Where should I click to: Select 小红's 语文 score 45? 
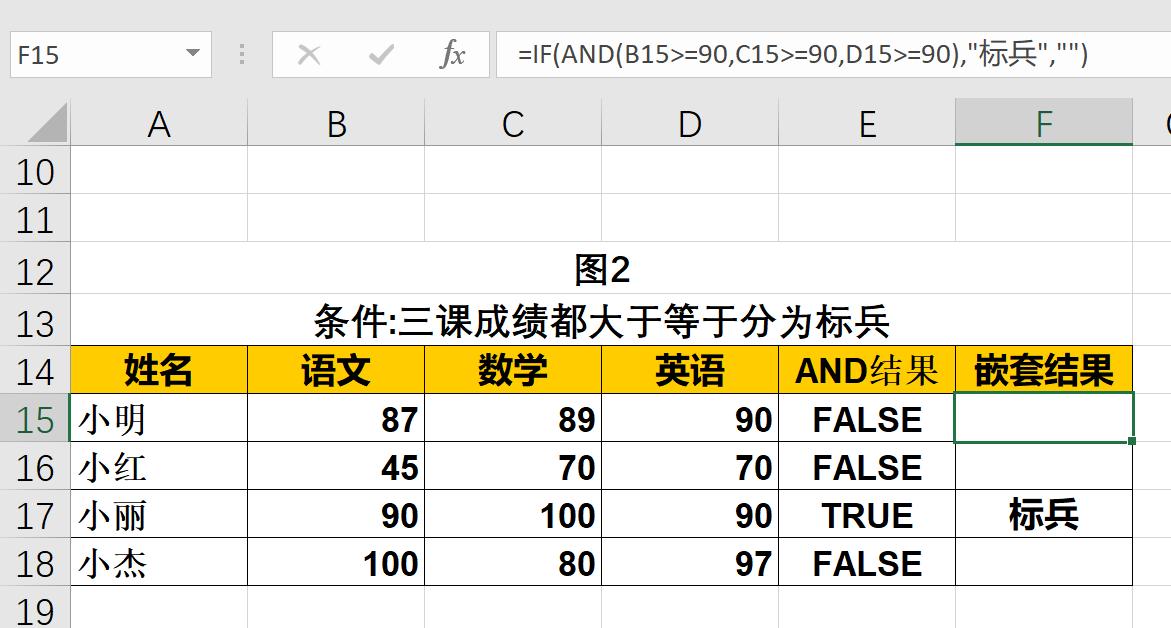(336, 467)
